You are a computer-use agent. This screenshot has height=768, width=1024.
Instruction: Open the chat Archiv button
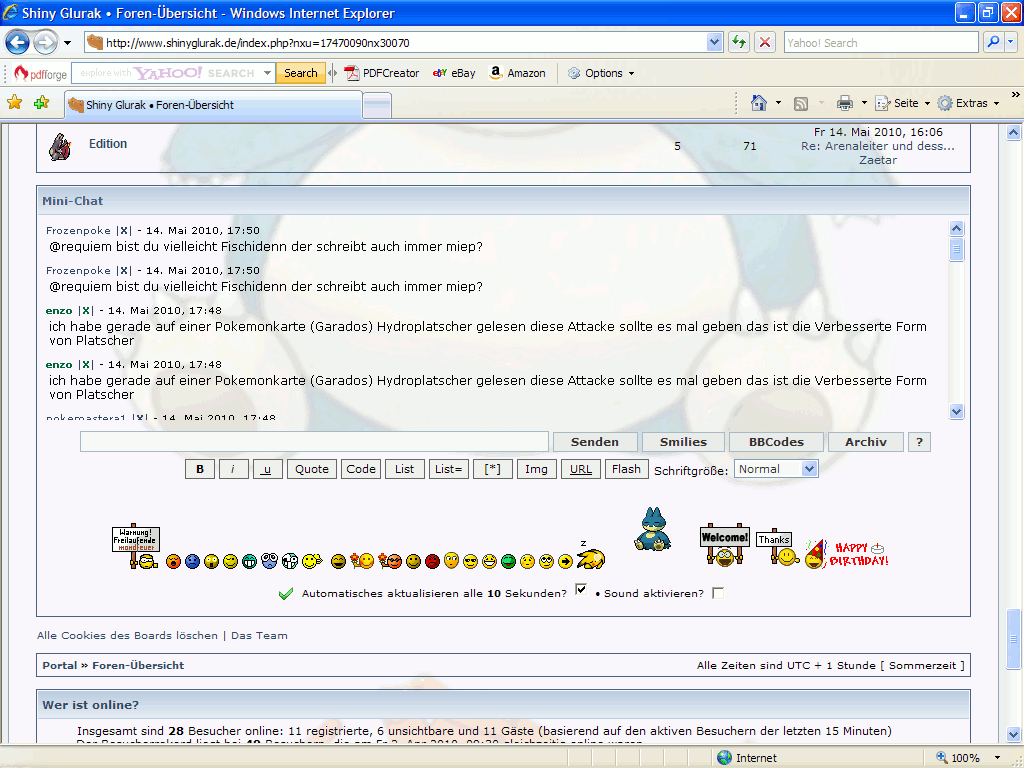tap(865, 442)
